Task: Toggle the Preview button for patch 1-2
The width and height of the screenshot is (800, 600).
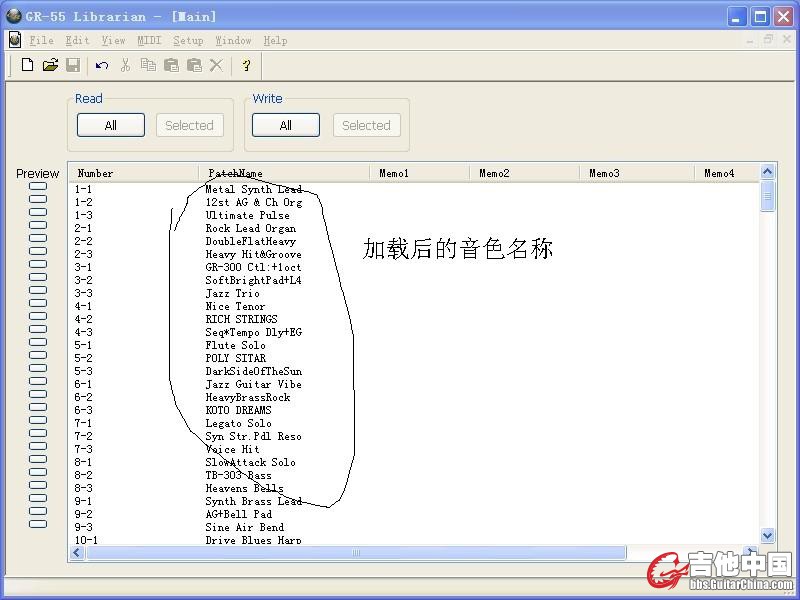Action: pos(38,198)
